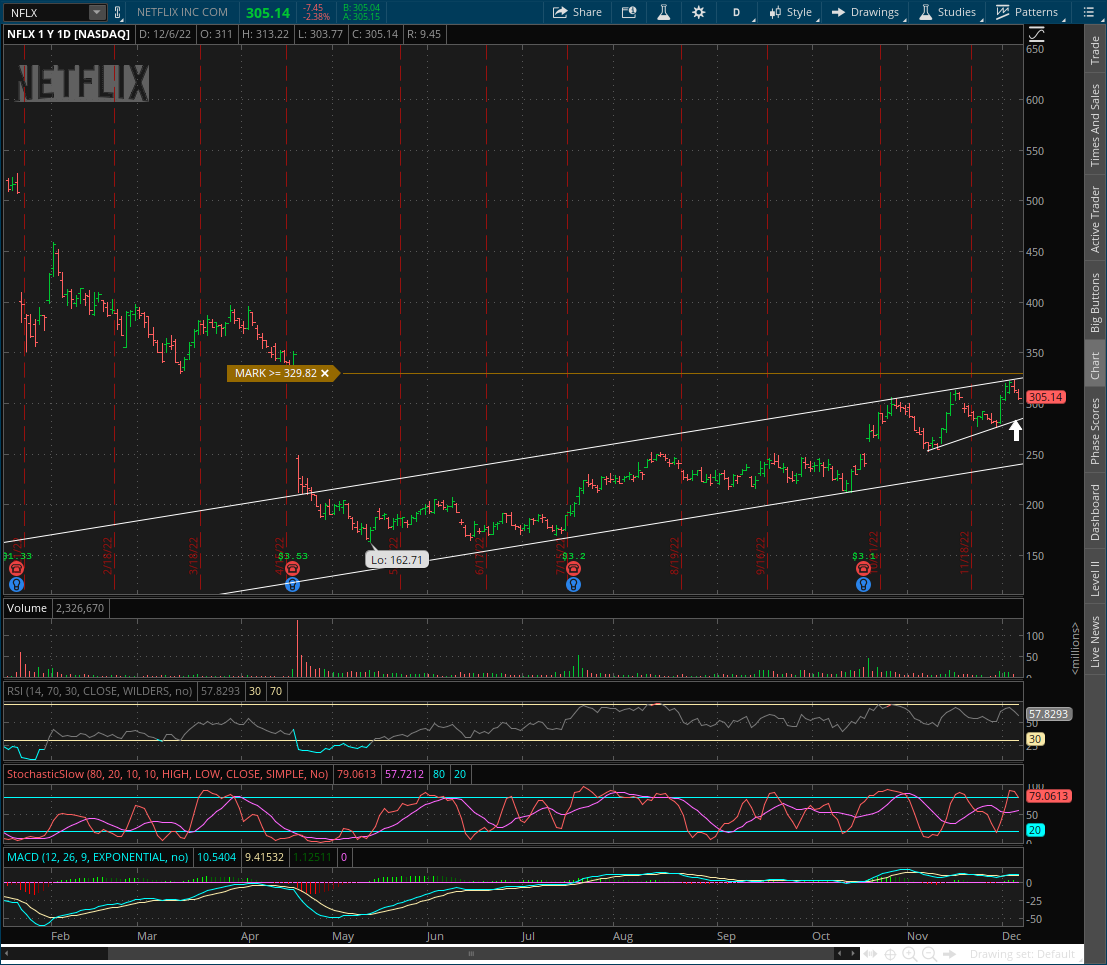Open the NFLX symbol dropdown arrow
The height and width of the screenshot is (965, 1107).
click(x=97, y=12)
